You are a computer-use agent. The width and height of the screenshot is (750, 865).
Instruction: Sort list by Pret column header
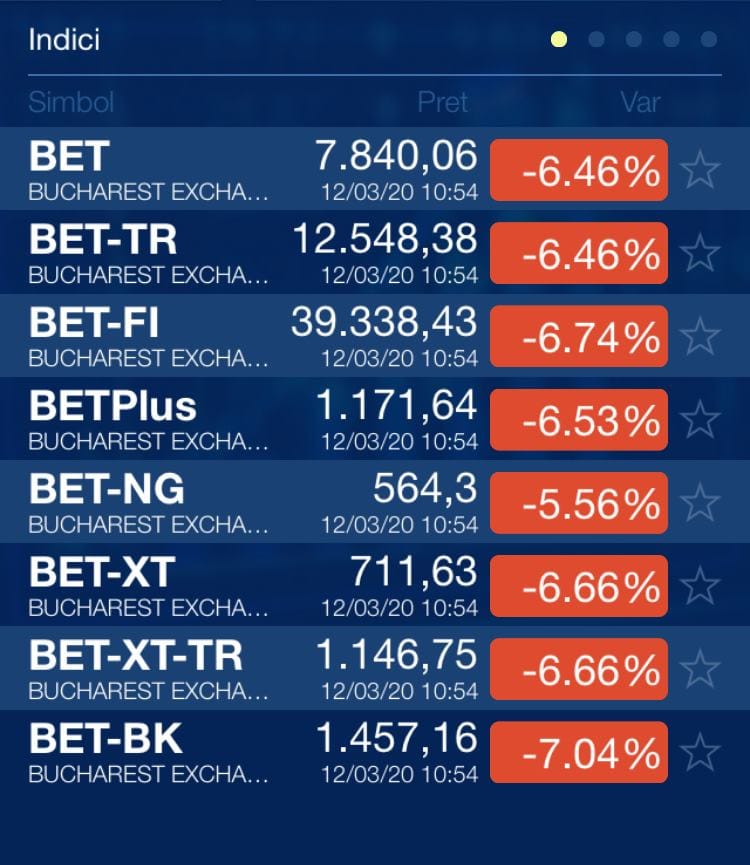[x=442, y=102]
